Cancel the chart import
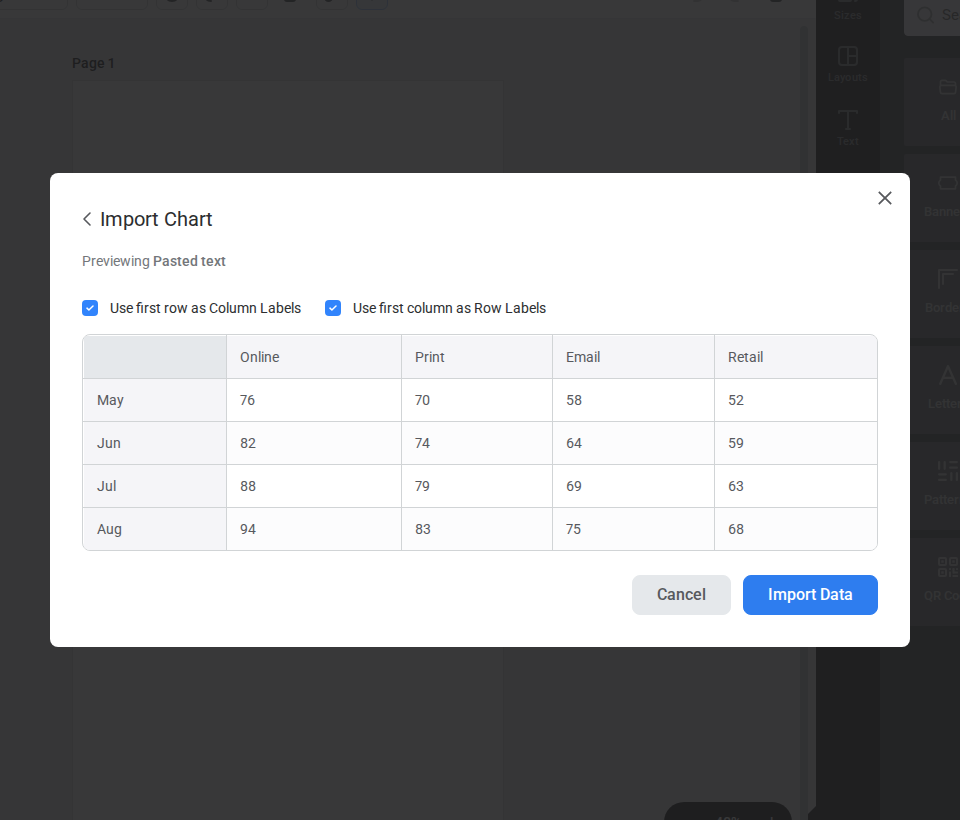The image size is (960, 820). click(x=681, y=595)
